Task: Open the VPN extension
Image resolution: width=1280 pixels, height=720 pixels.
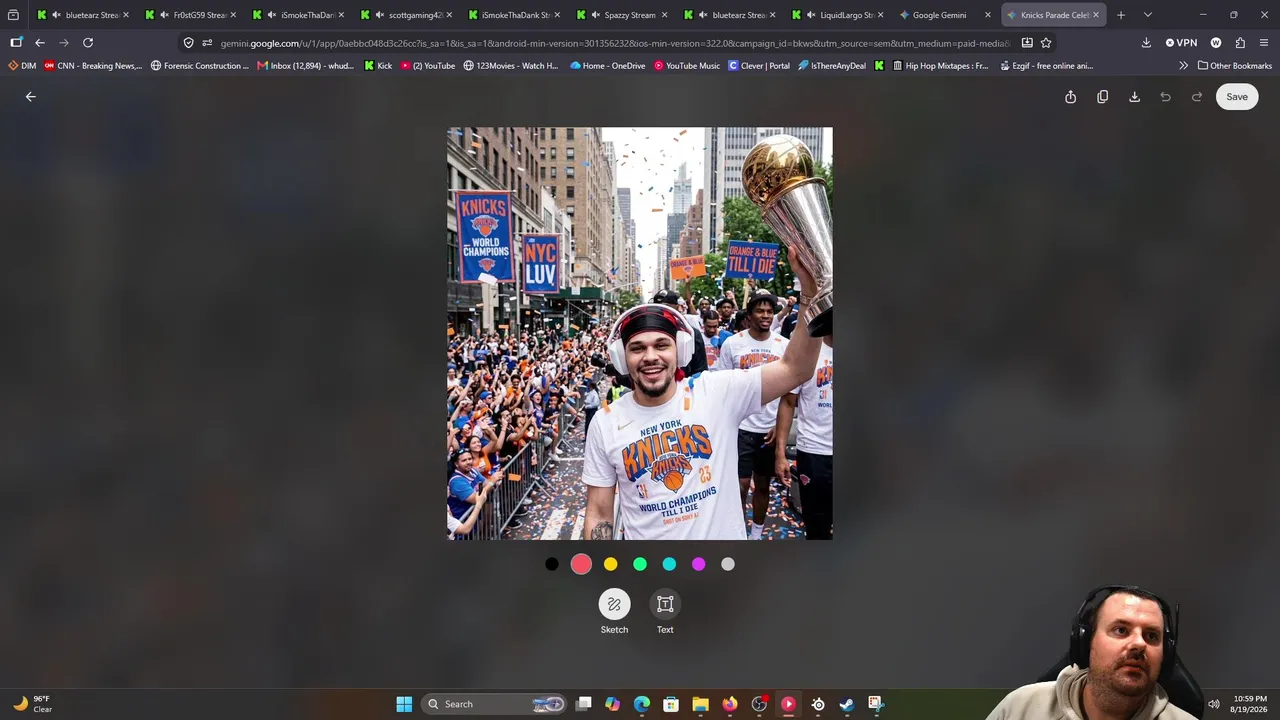Action: click(1181, 43)
